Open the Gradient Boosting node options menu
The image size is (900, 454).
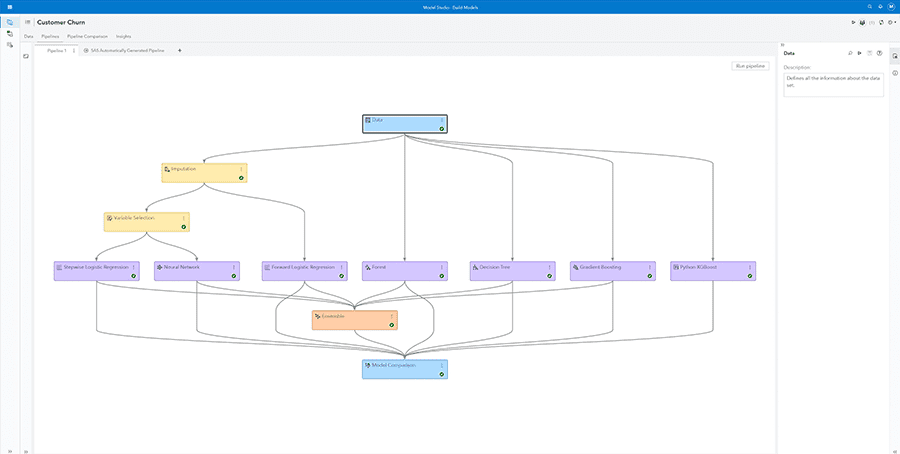pyautogui.click(x=650, y=267)
